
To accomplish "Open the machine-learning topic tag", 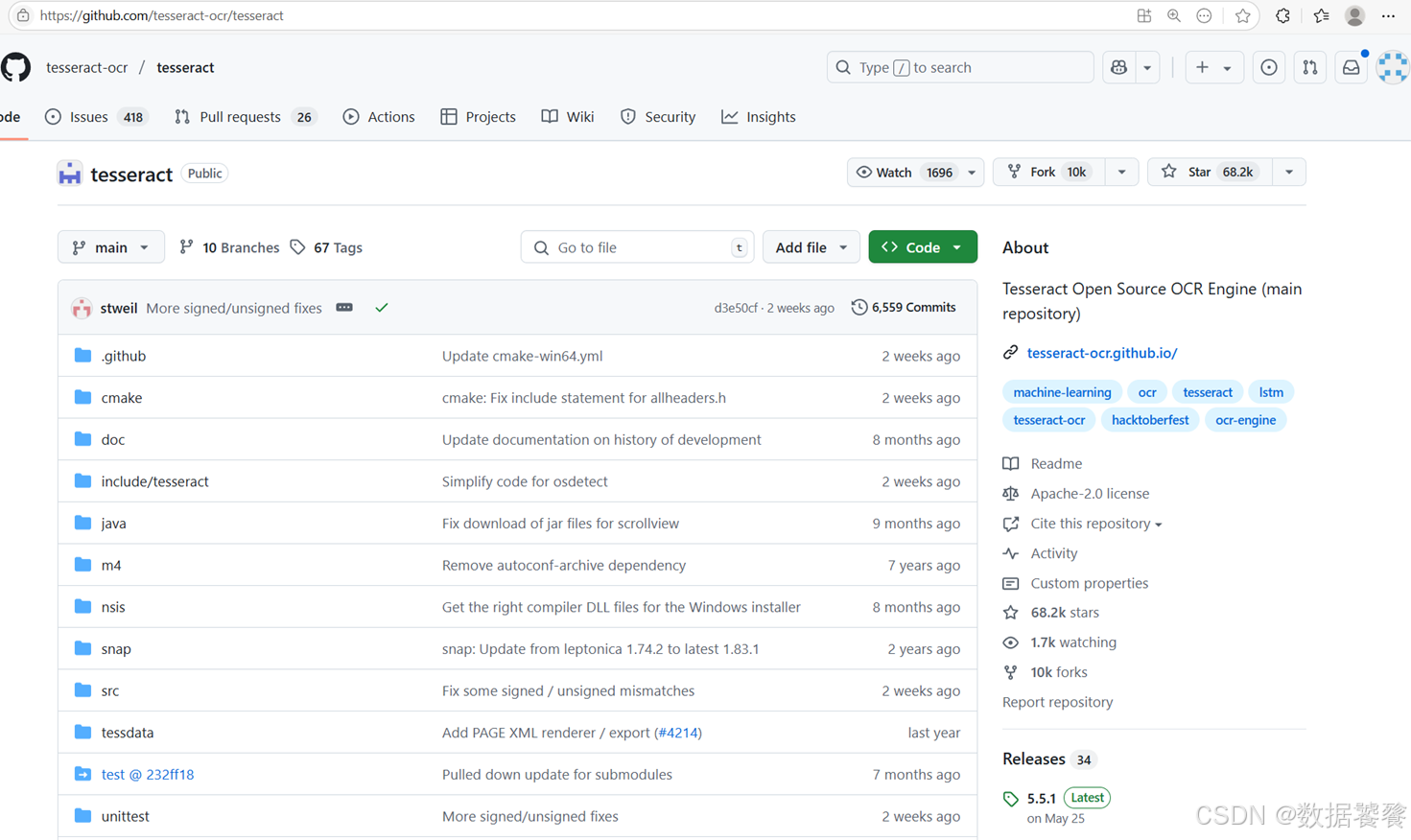I will tap(1062, 392).
